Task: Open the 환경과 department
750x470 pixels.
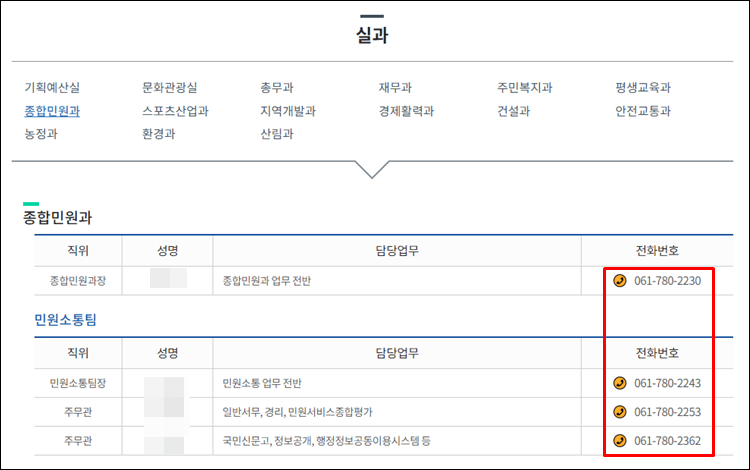Action: [x=158, y=134]
